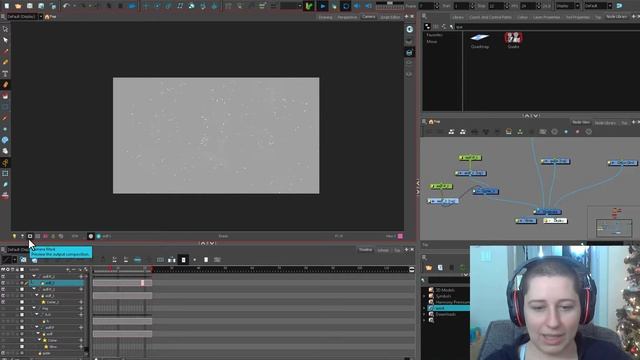640x360 pixels.
Task: Toggle the checkbox on the selected Timeline layer
Action: click(x=22, y=283)
